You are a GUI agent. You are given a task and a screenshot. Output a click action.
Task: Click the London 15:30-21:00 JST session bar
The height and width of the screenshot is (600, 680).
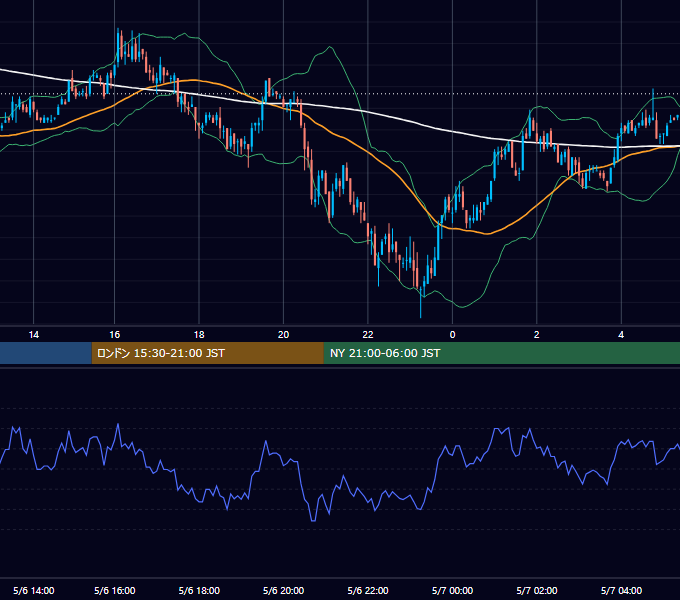pos(207,353)
